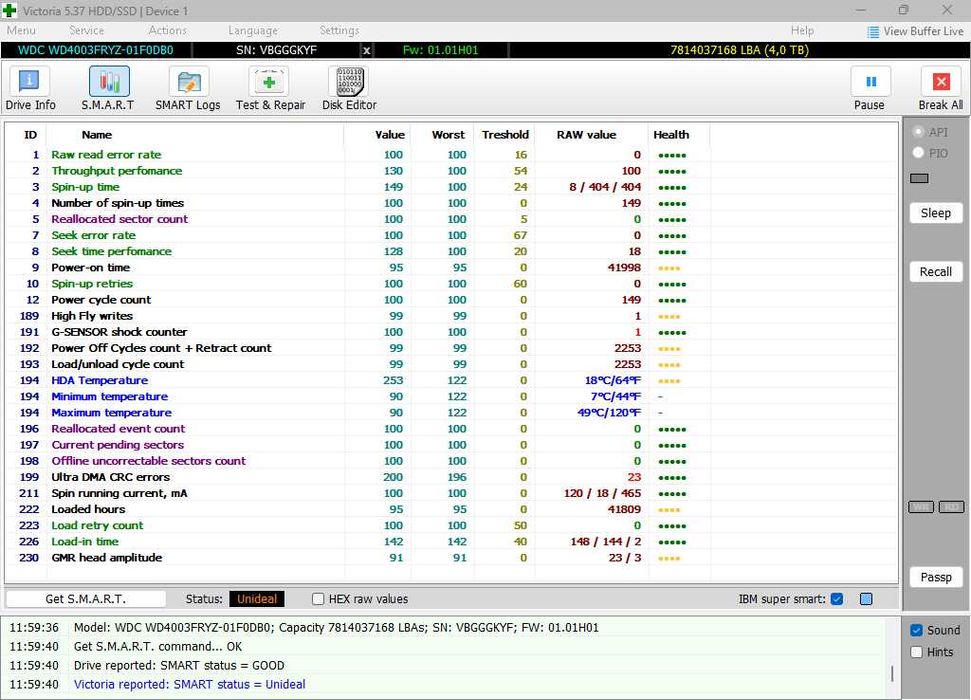The width and height of the screenshot is (971, 700).
Task: Select the Power cycle count row
Action: point(451,300)
